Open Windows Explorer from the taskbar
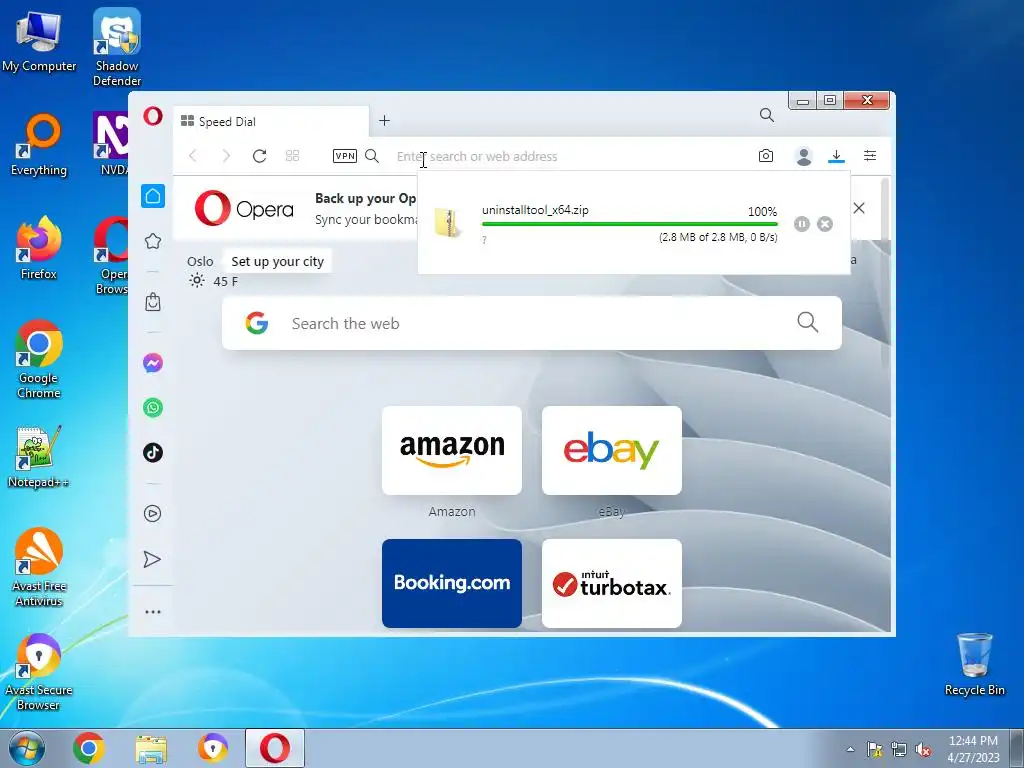This screenshot has height=768, width=1024. [x=151, y=749]
